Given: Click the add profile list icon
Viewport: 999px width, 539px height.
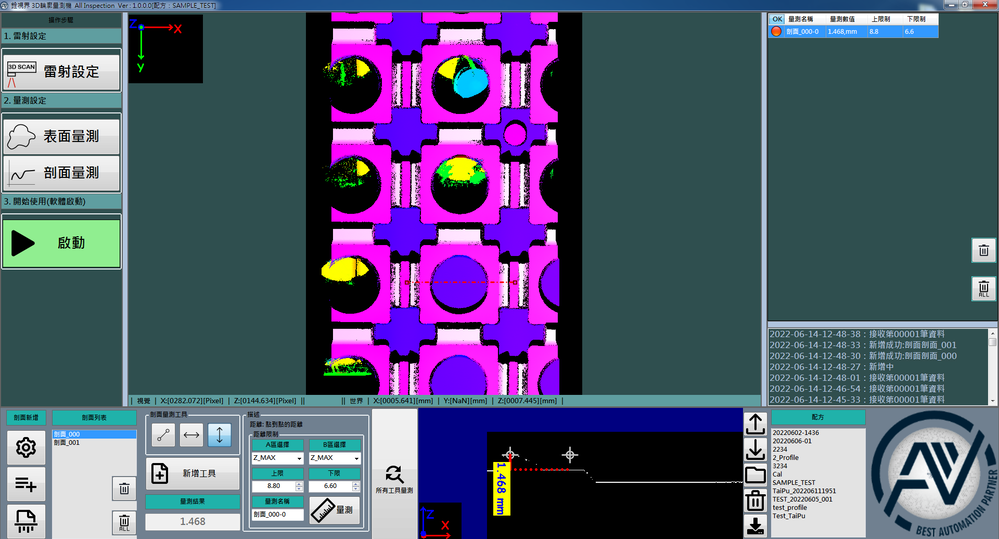Looking at the screenshot, I should (25, 485).
